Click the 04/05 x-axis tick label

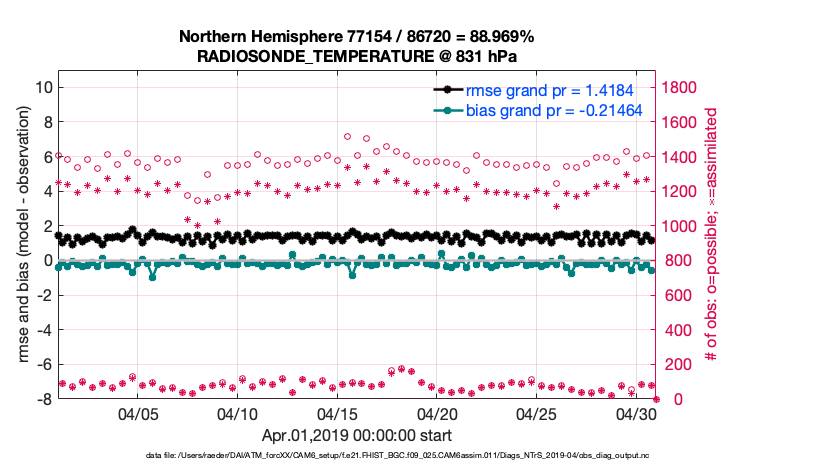point(139,414)
